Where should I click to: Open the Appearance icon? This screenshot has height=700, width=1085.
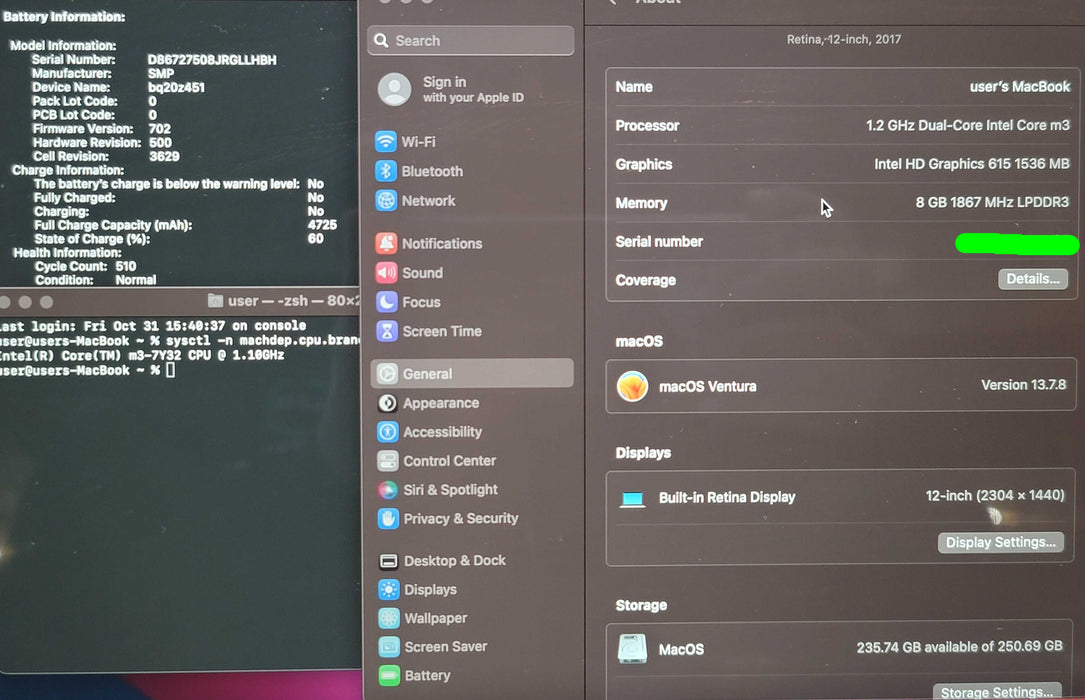pos(388,403)
